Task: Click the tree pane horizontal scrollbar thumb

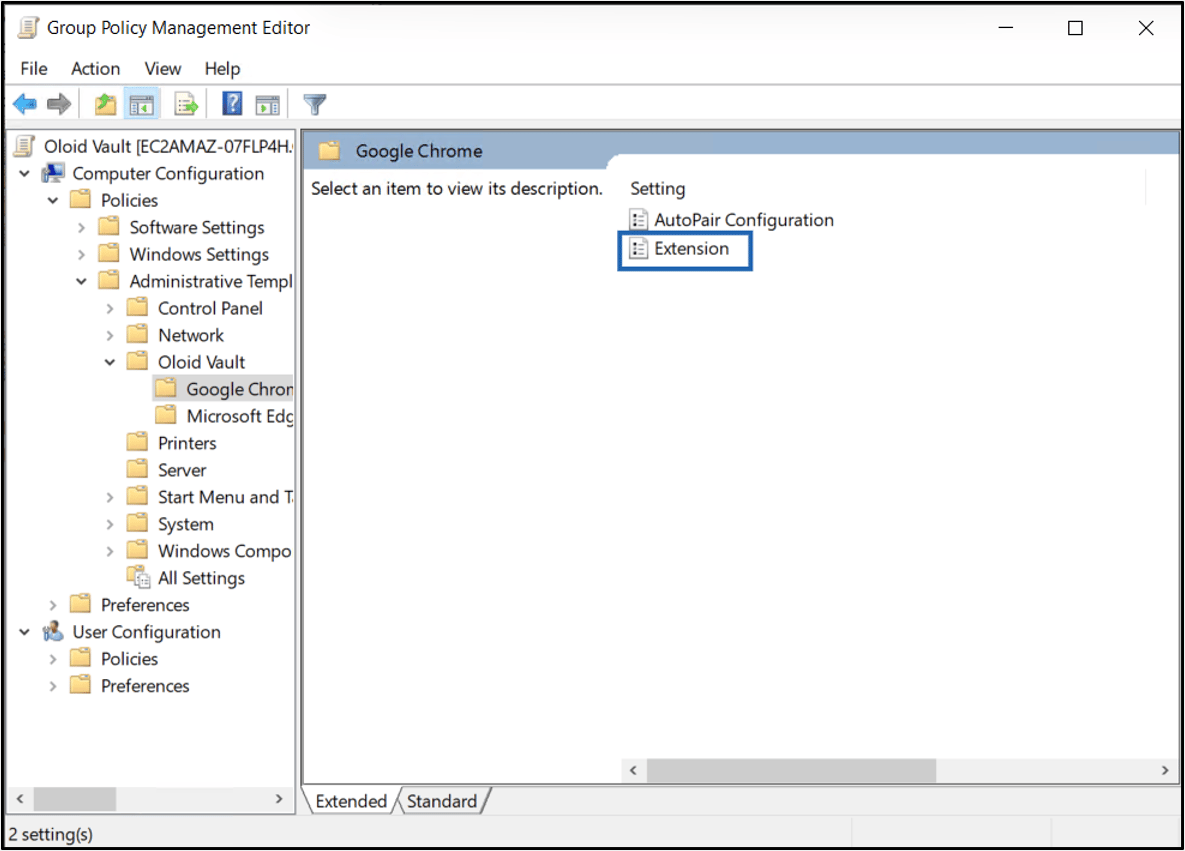Action: point(75,798)
